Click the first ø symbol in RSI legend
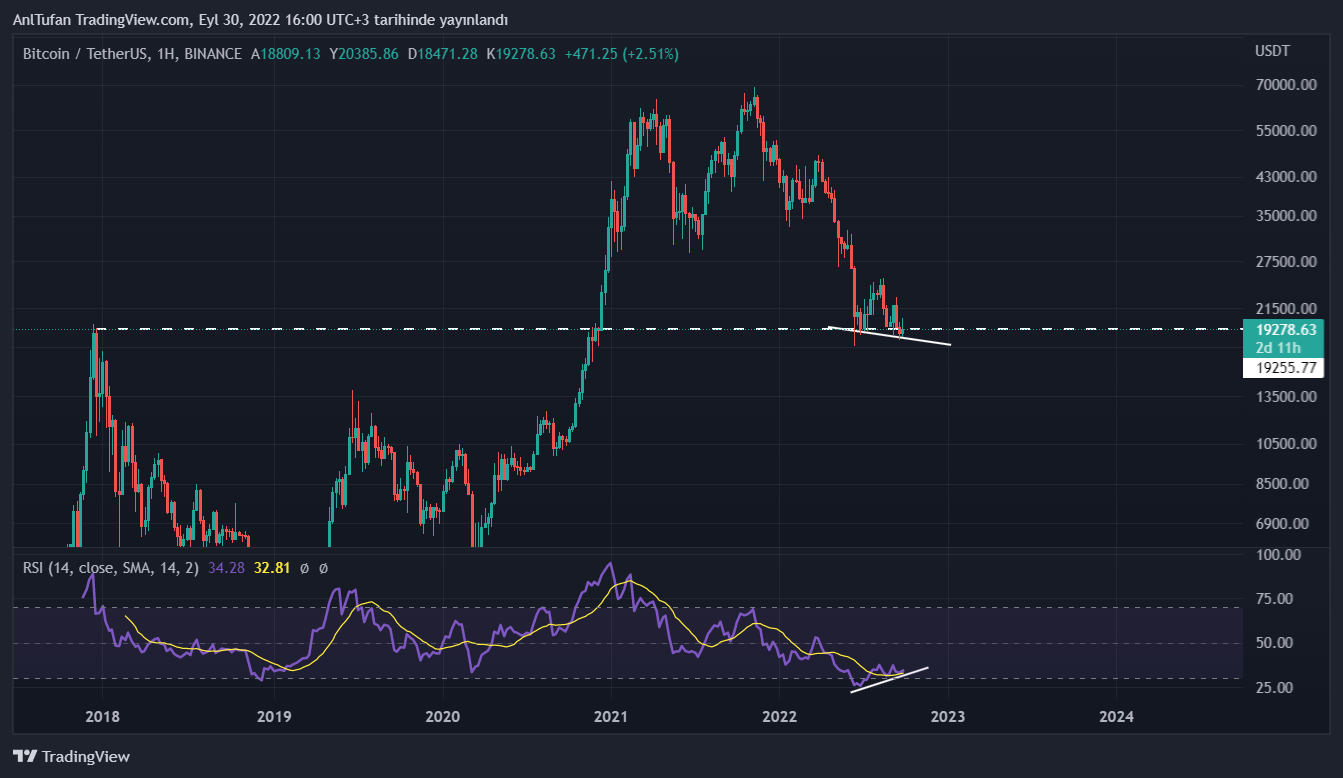The width and height of the screenshot is (1343, 778). [304, 568]
